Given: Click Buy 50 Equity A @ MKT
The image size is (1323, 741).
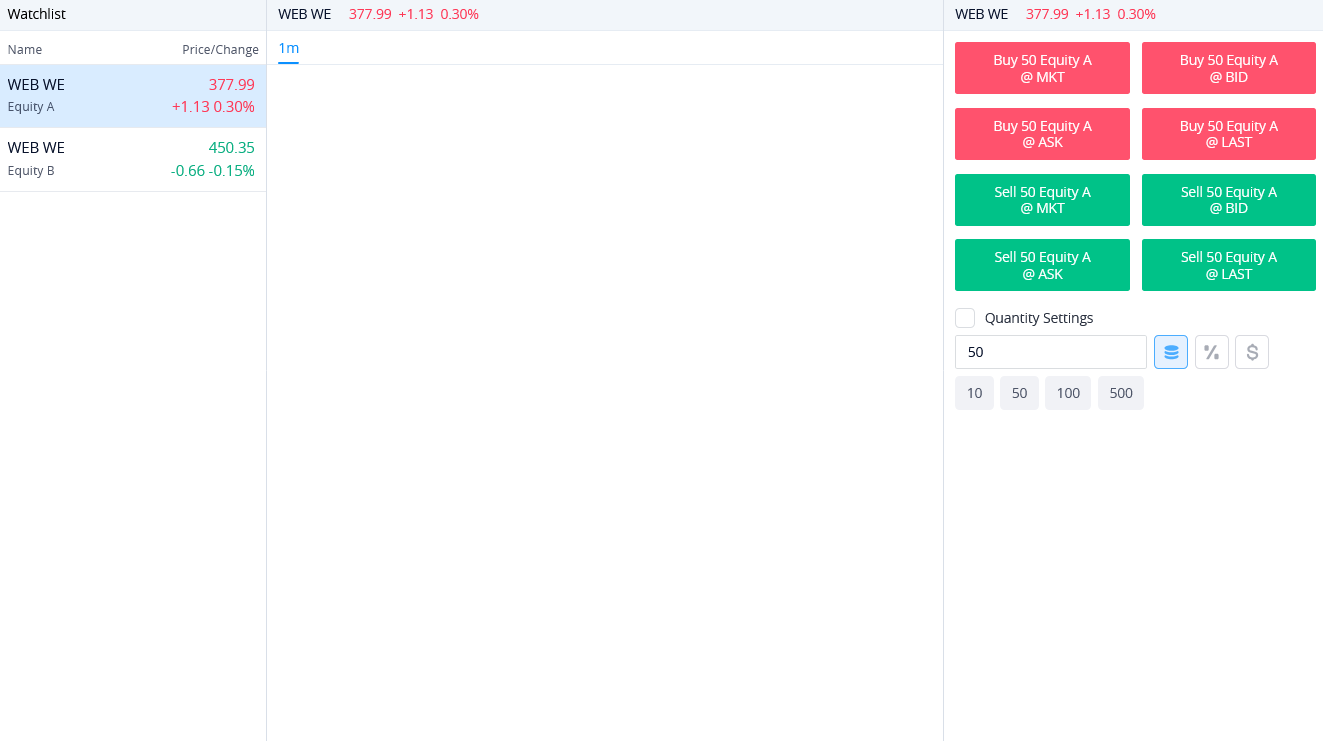Looking at the screenshot, I should (1042, 68).
